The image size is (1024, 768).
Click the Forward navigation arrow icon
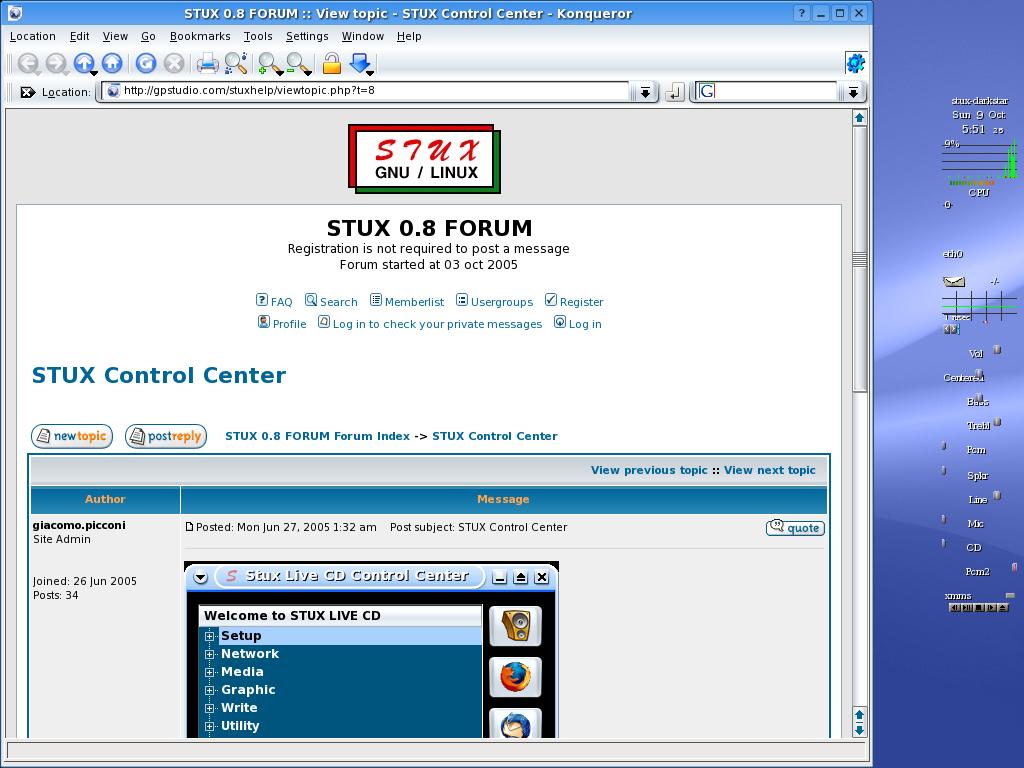(x=56, y=63)
